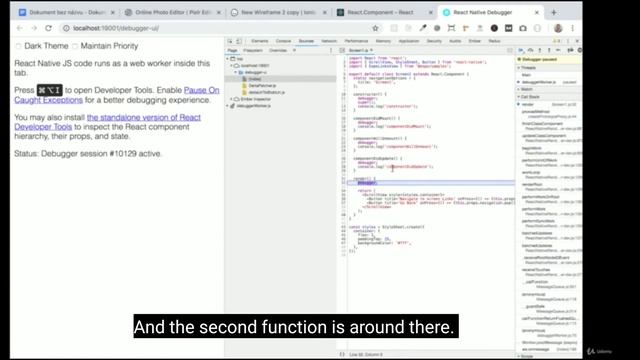Collapse the top tree node
The image size is (640, 360).
pyautogui.click(x=228, y=59)
